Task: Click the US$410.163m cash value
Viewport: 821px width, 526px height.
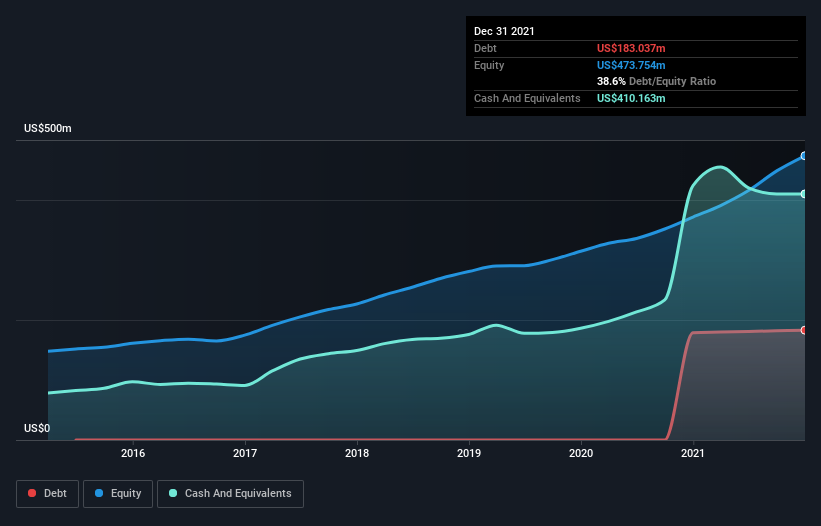Action: click(631, 98)
